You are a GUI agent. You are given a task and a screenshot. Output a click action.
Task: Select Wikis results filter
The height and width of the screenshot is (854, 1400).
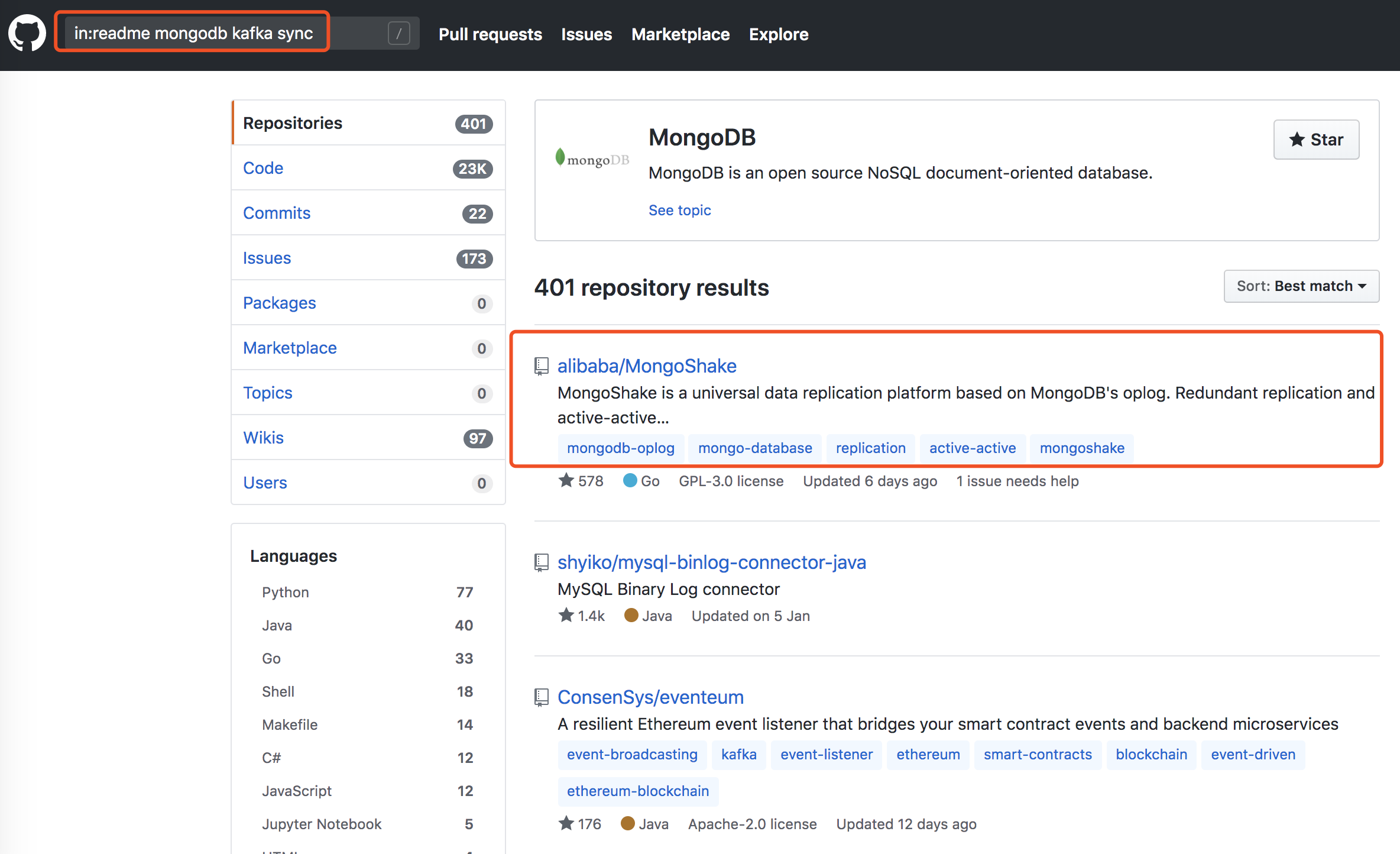pyautogui.click(x=368, y=438)
